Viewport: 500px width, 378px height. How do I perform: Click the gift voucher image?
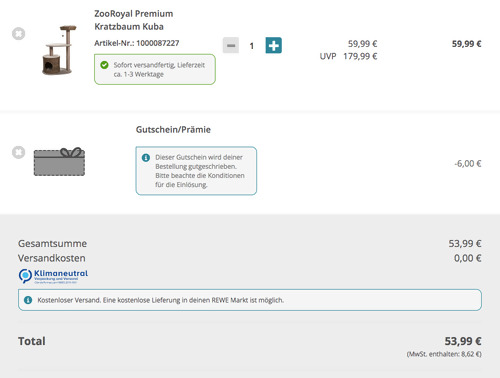pyautogui.click(x=59, y=161)
